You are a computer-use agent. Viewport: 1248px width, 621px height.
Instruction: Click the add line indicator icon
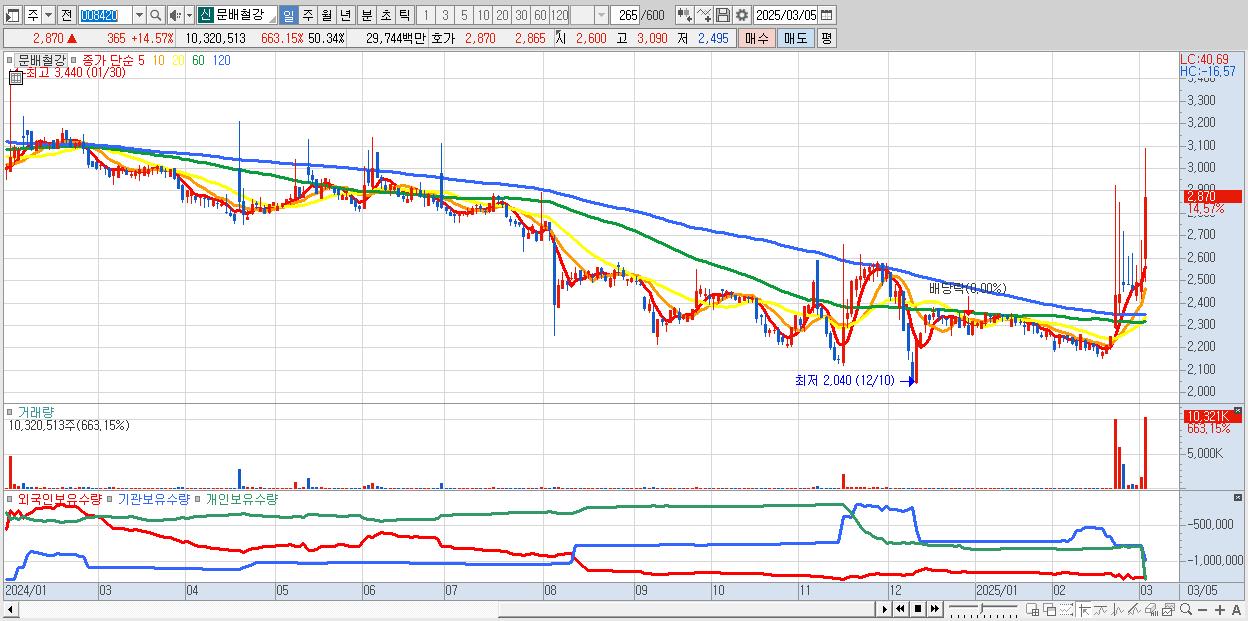click(x=705, y=16)
